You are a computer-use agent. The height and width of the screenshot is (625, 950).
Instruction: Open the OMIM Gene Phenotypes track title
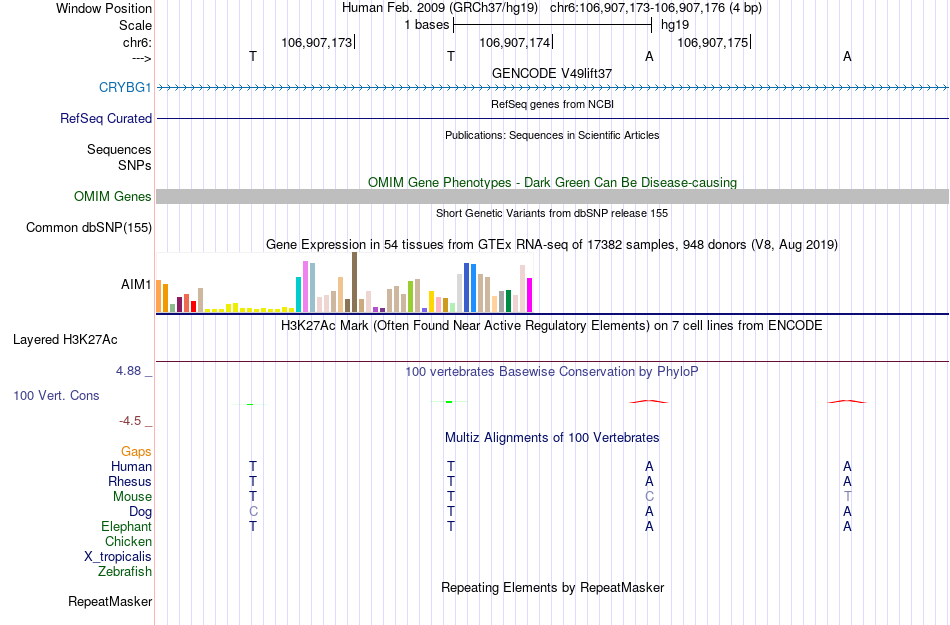(x=552, y=182)
